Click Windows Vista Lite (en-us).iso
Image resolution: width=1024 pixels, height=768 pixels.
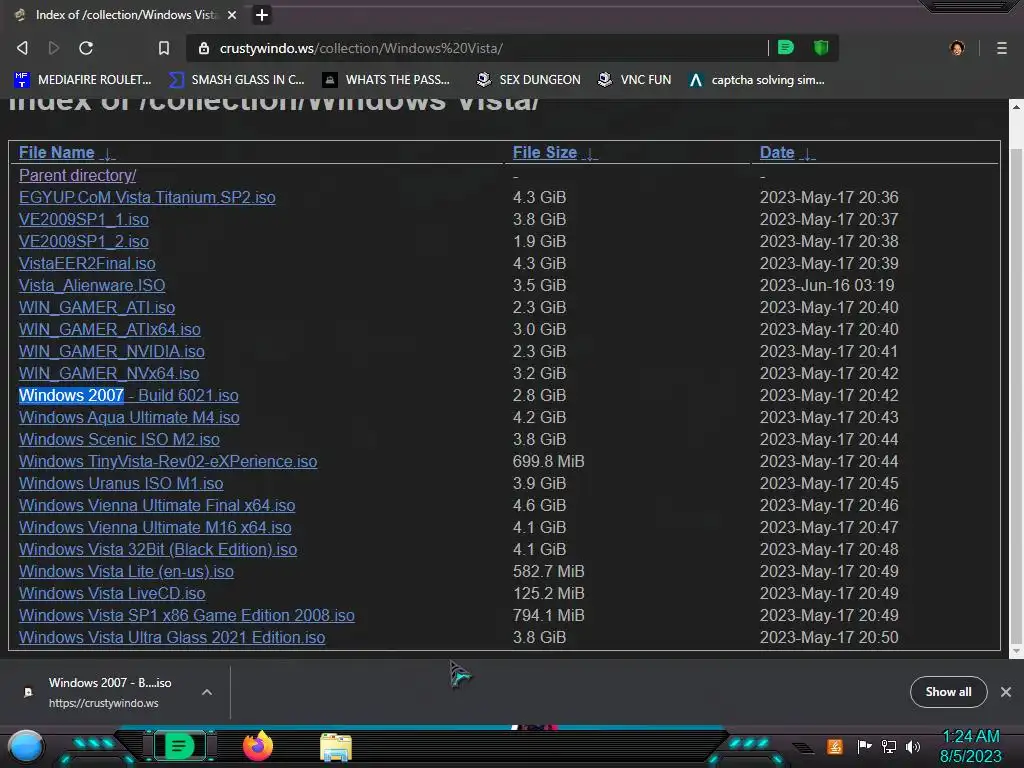126,571
